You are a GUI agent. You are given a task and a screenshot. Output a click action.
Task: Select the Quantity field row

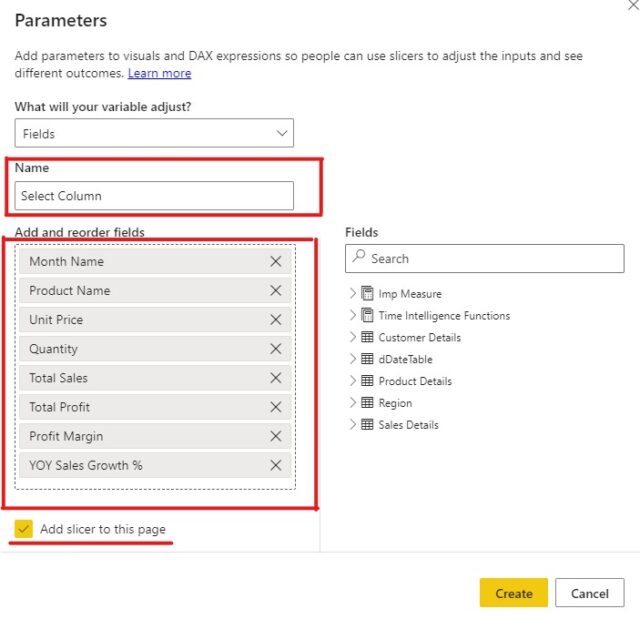click(x=155, y=349)
